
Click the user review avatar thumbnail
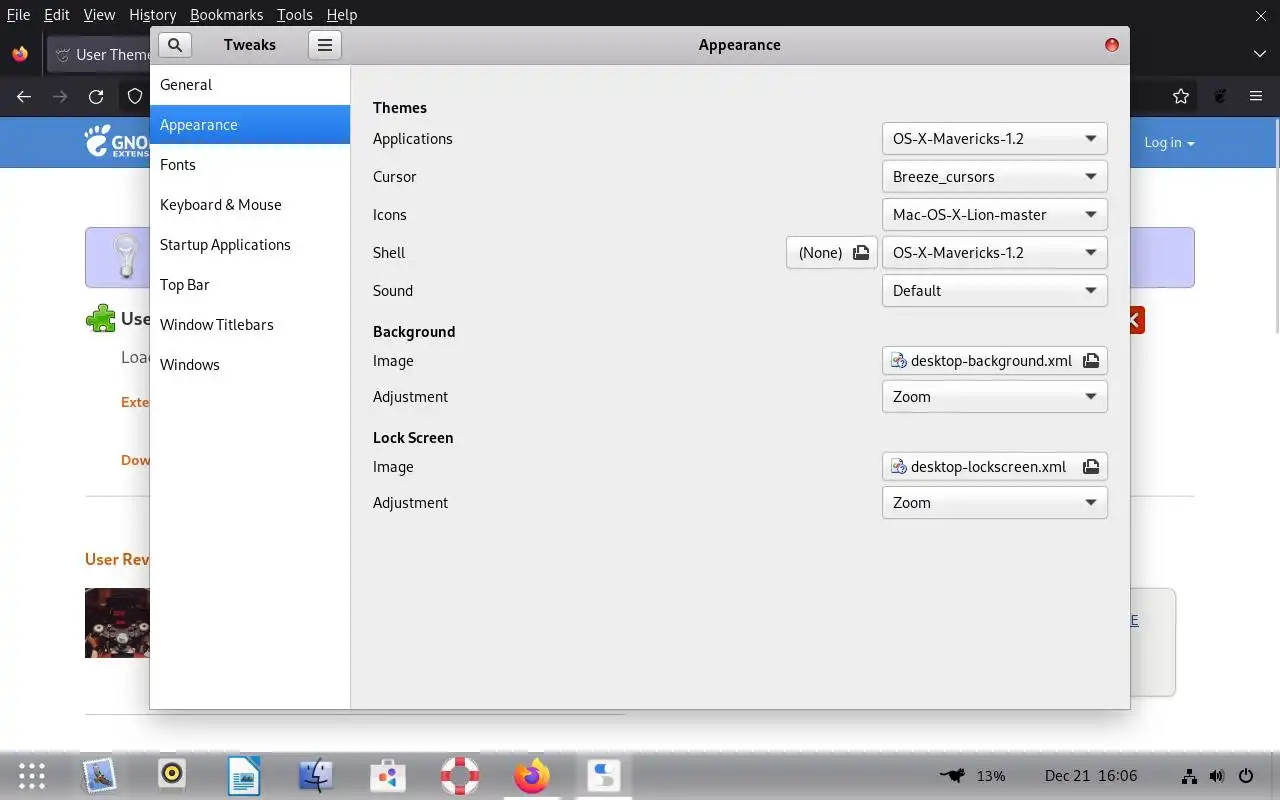(117, 623)
